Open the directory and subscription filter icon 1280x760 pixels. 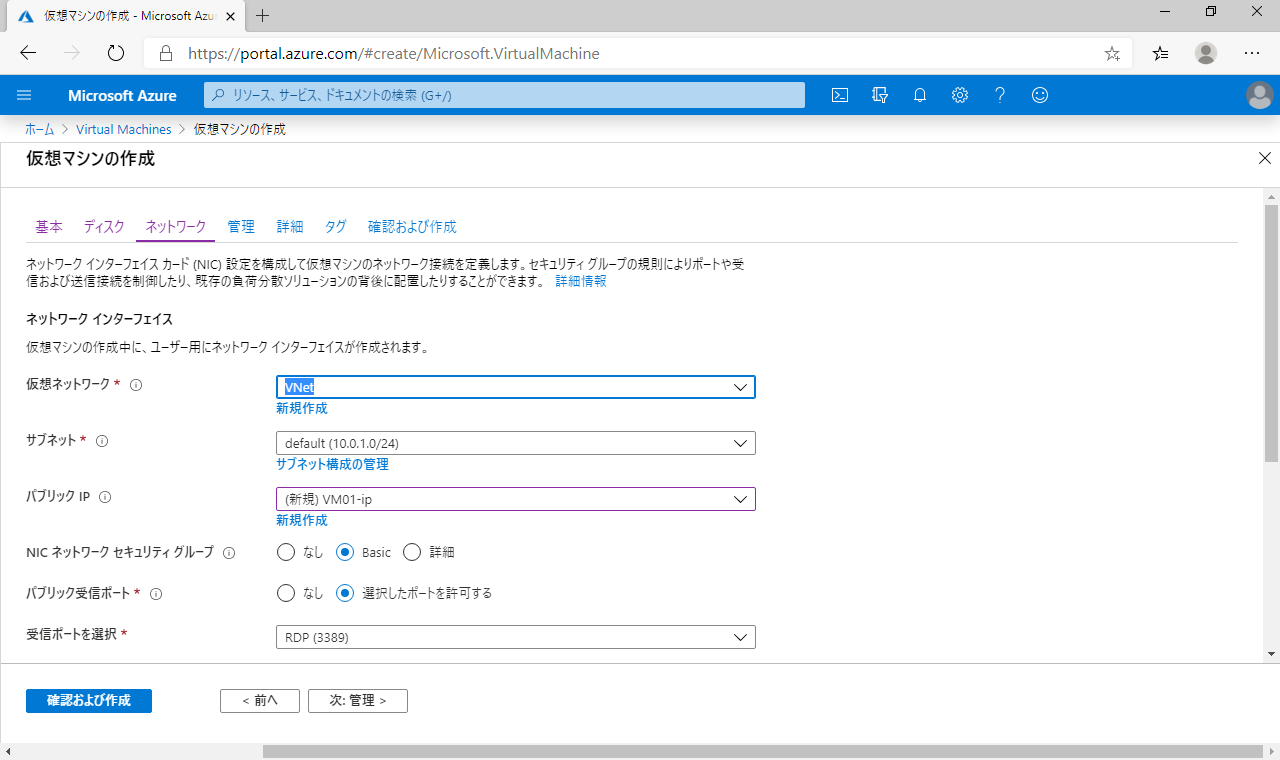(880, 95)
